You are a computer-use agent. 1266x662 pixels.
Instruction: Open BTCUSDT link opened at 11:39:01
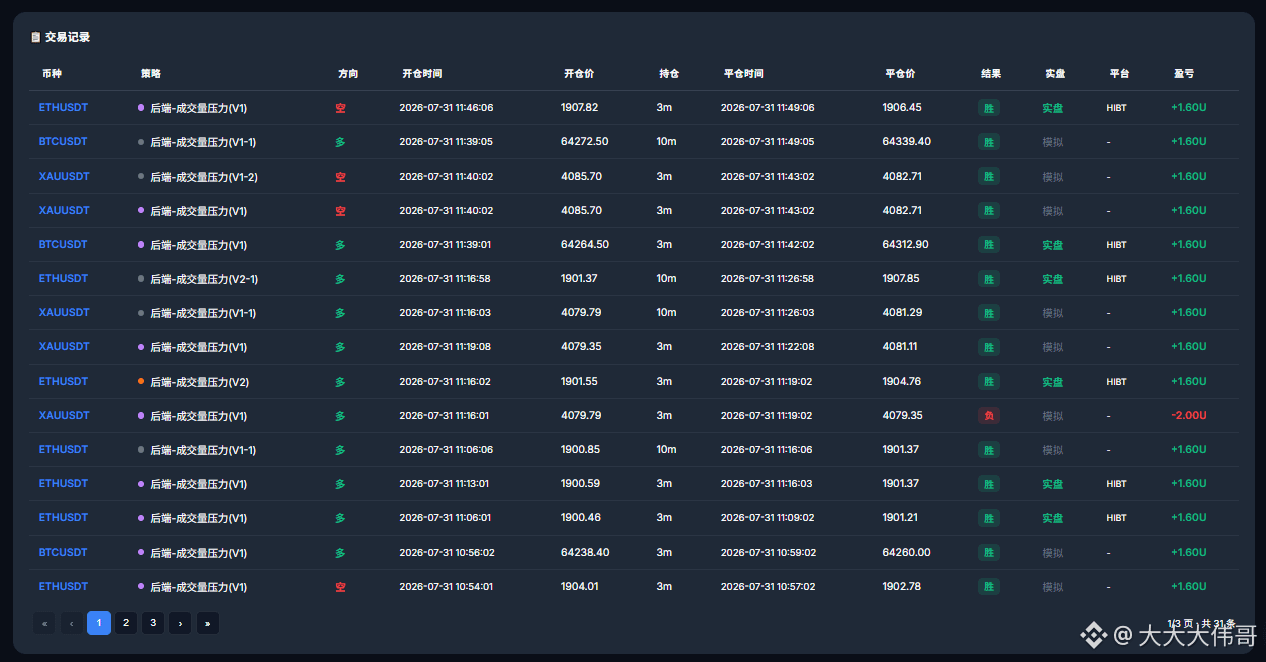63,244
